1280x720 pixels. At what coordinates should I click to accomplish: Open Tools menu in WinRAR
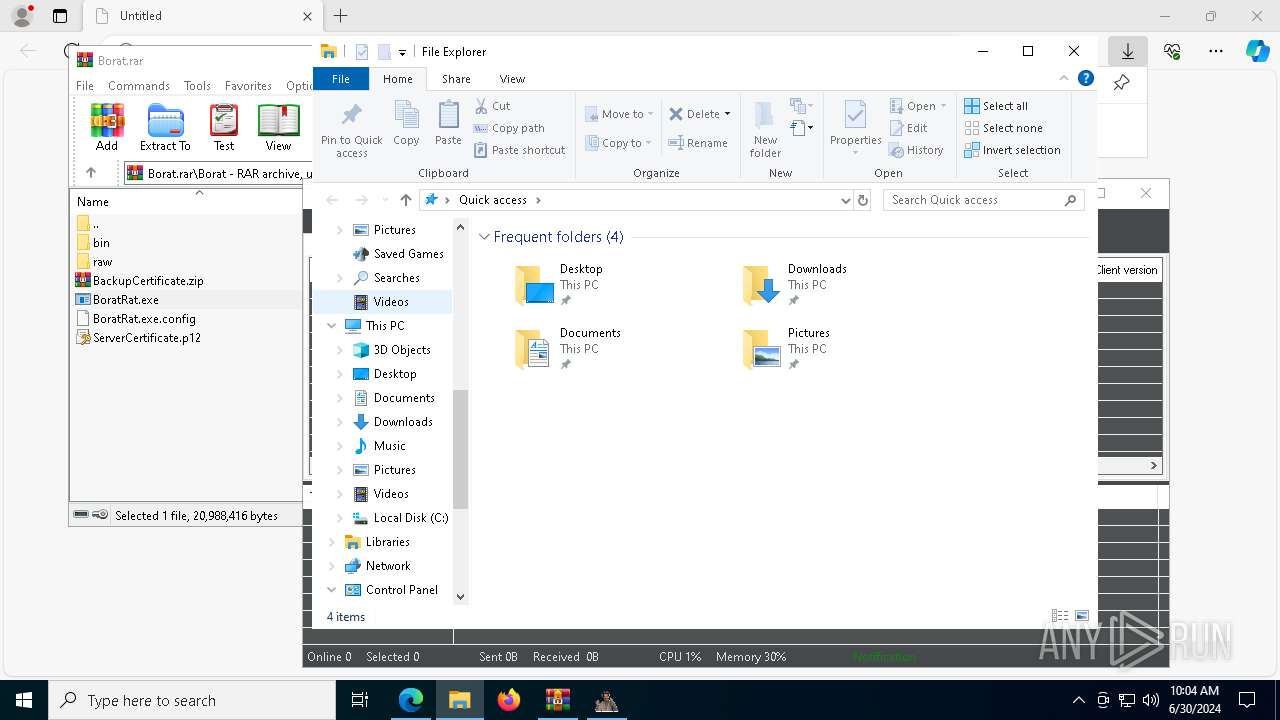click(x=197, y=86)
